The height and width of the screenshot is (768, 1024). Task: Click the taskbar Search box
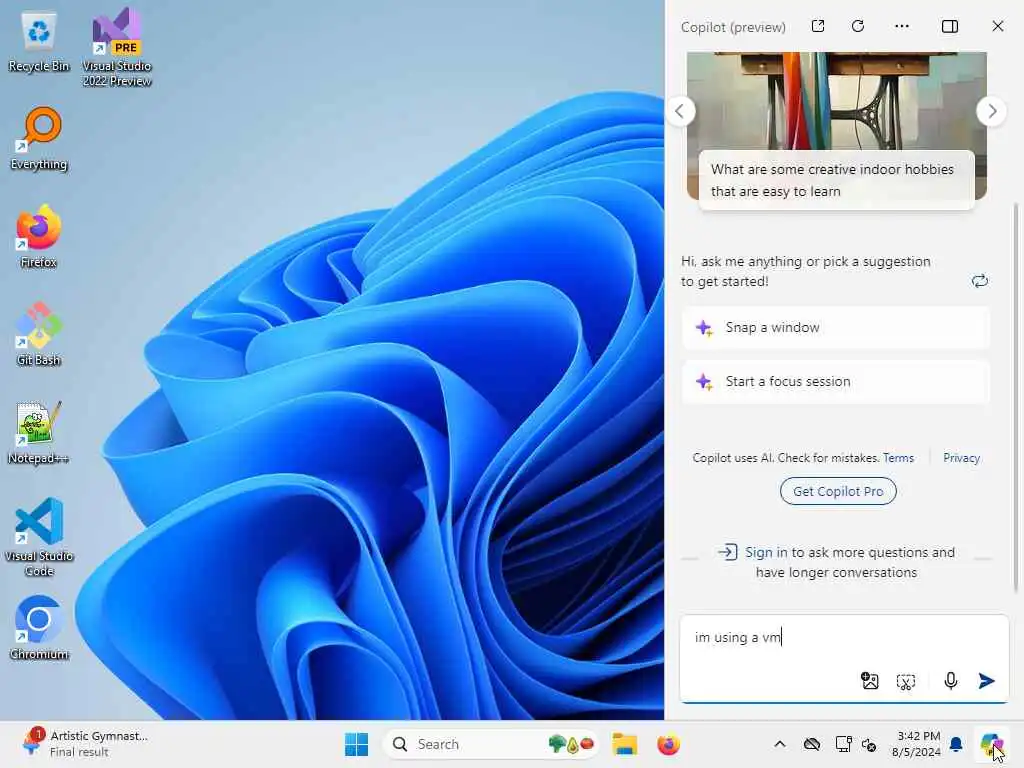491,744
